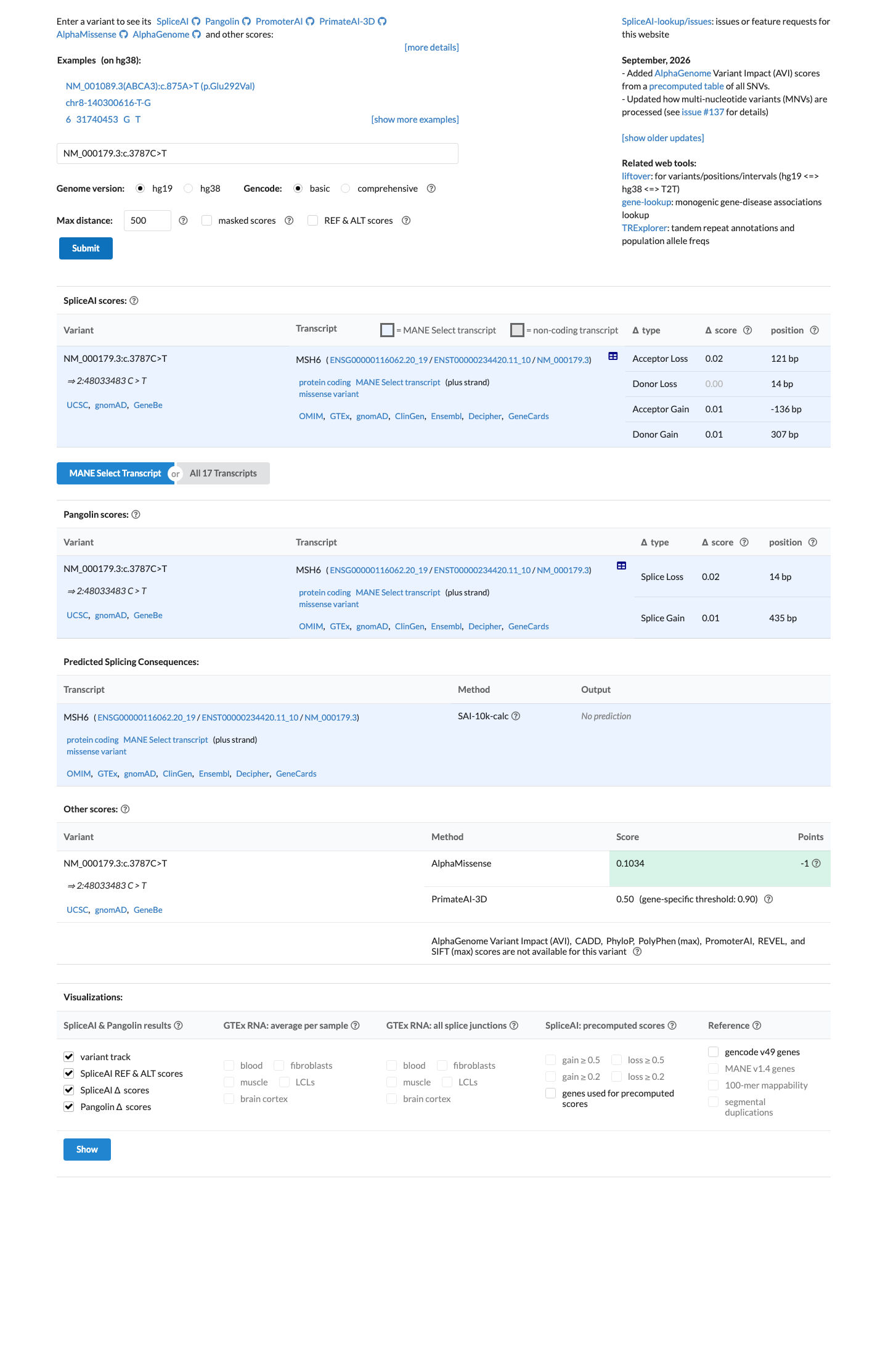Image resolution: width=896 pixels, height=1356 pixels.
Task: Enable REF & ALT scores checkbox
Action: coord(313,221)
